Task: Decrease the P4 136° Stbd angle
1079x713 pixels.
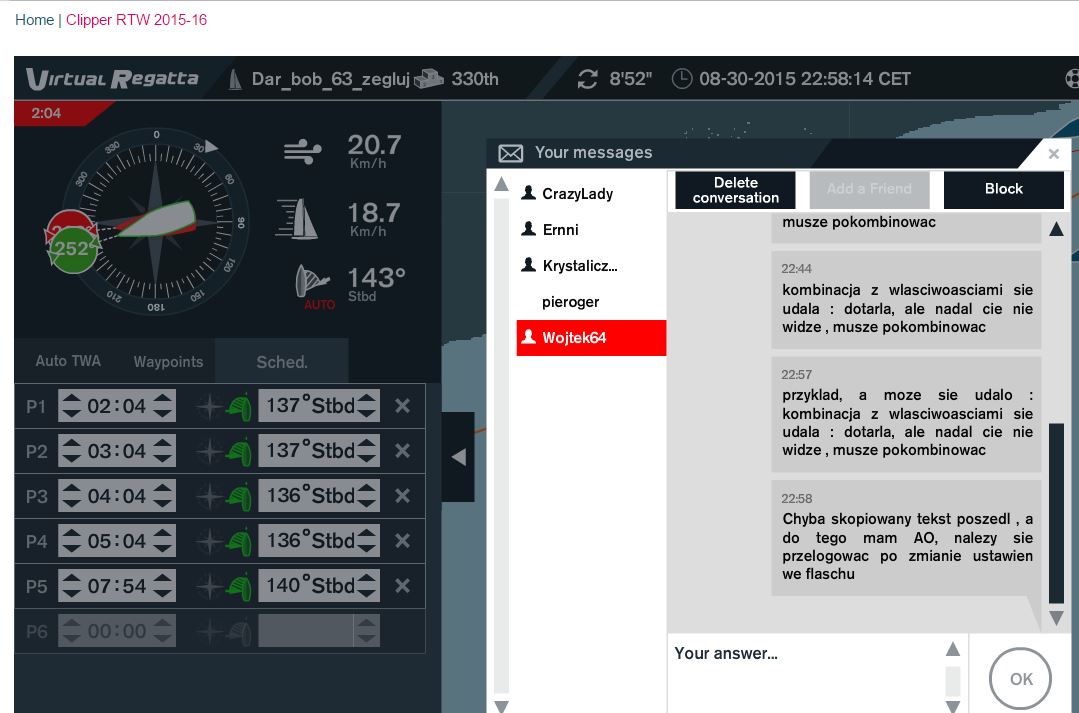Action: pos(367,549)
